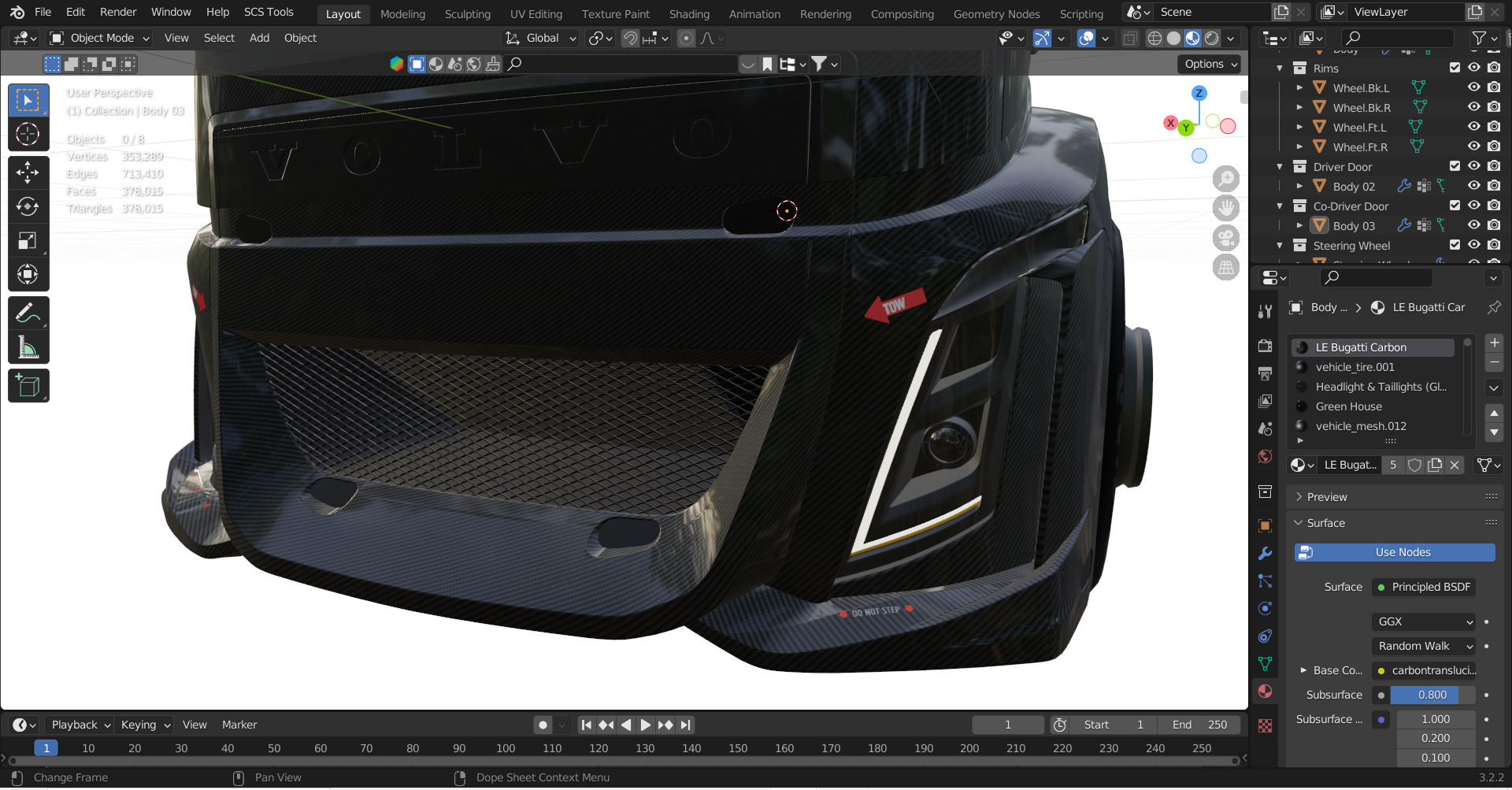The image size is (1512, 790).
Task: Disable Body 03 in renders
Action: coord(1494,225)
